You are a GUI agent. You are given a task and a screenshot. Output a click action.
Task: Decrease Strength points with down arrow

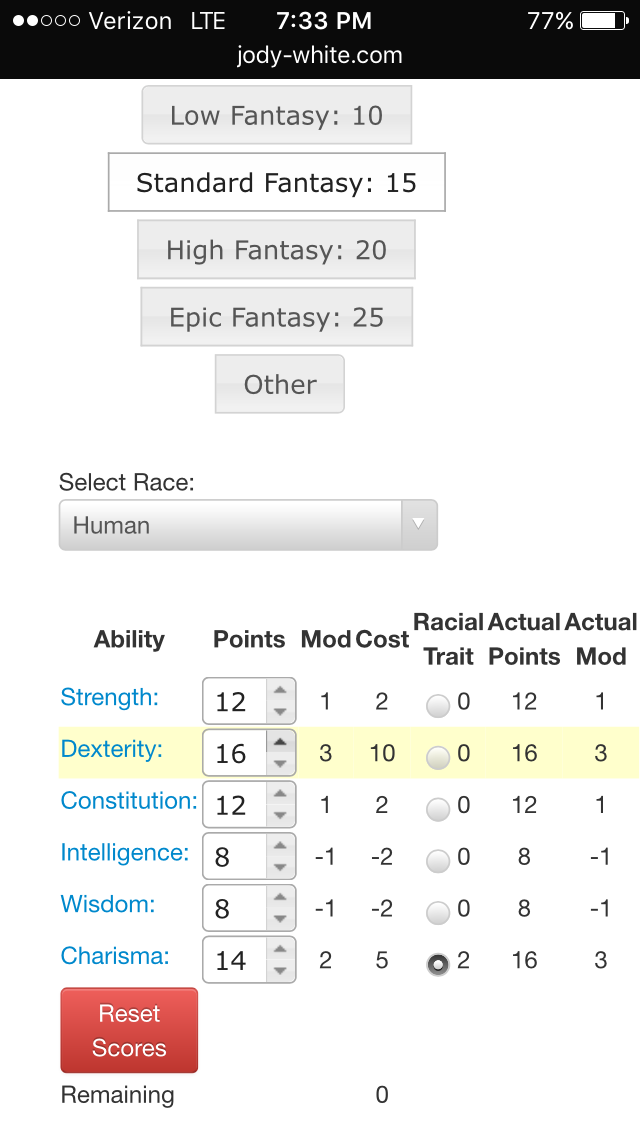click(x=280, y=712)
